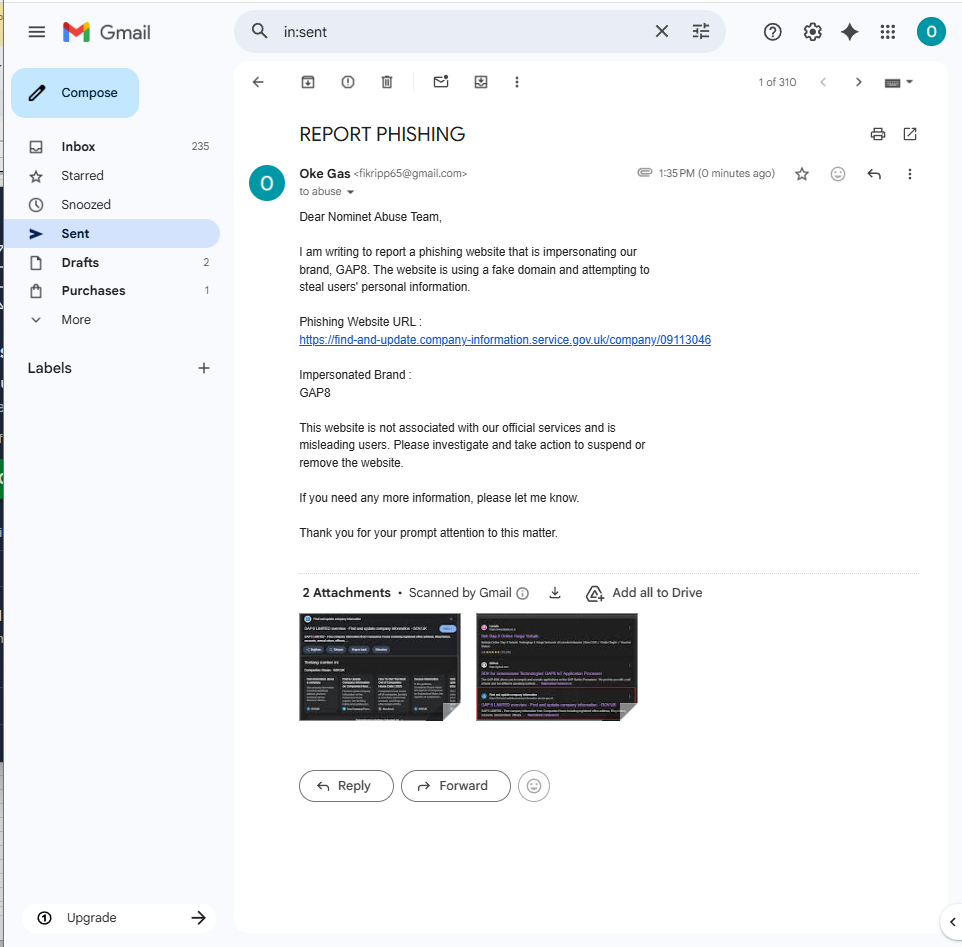Open search options filter icon
The width and height of the screenshot is (962, 947).
[x=701, y=31]
